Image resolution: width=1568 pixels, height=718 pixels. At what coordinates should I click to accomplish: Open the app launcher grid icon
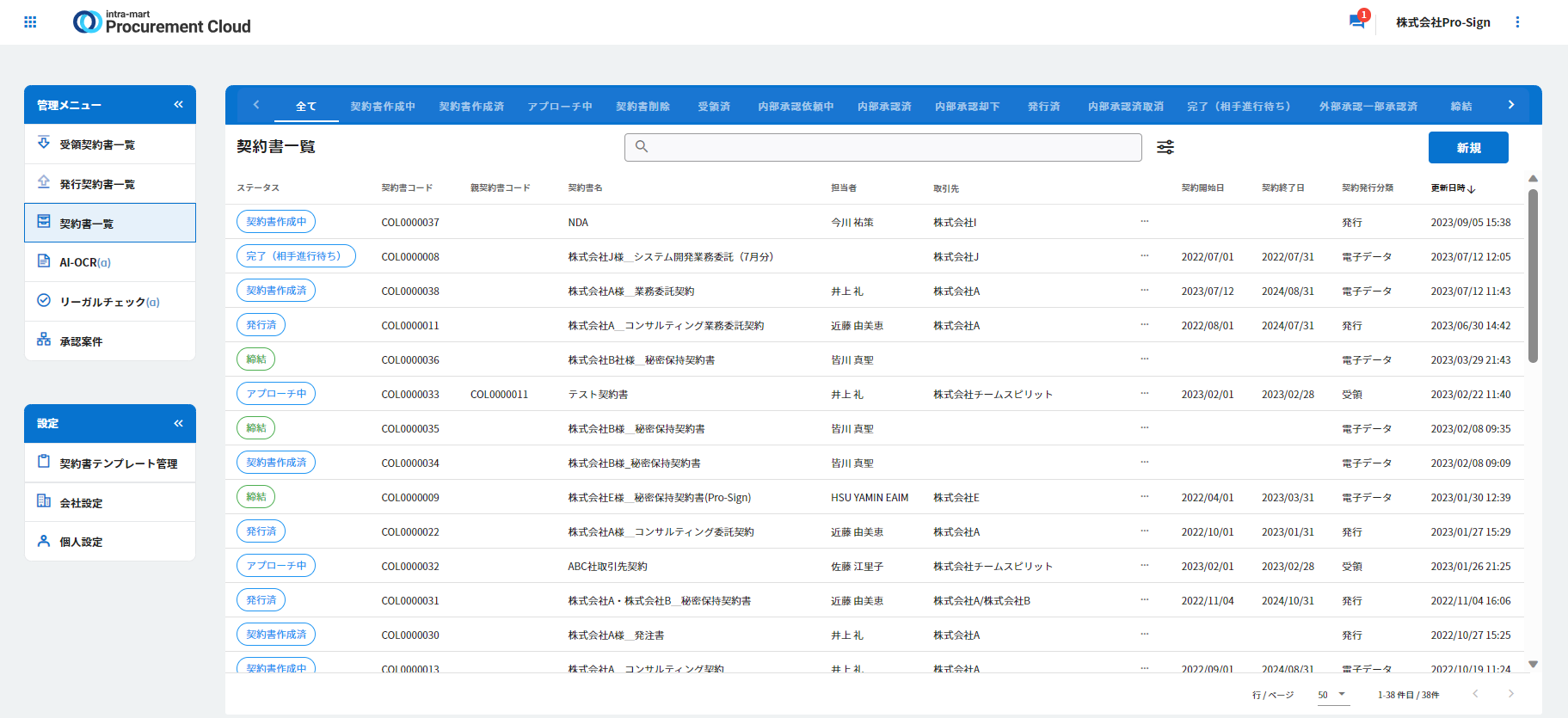pyautogui.click(x=30, y=22)
